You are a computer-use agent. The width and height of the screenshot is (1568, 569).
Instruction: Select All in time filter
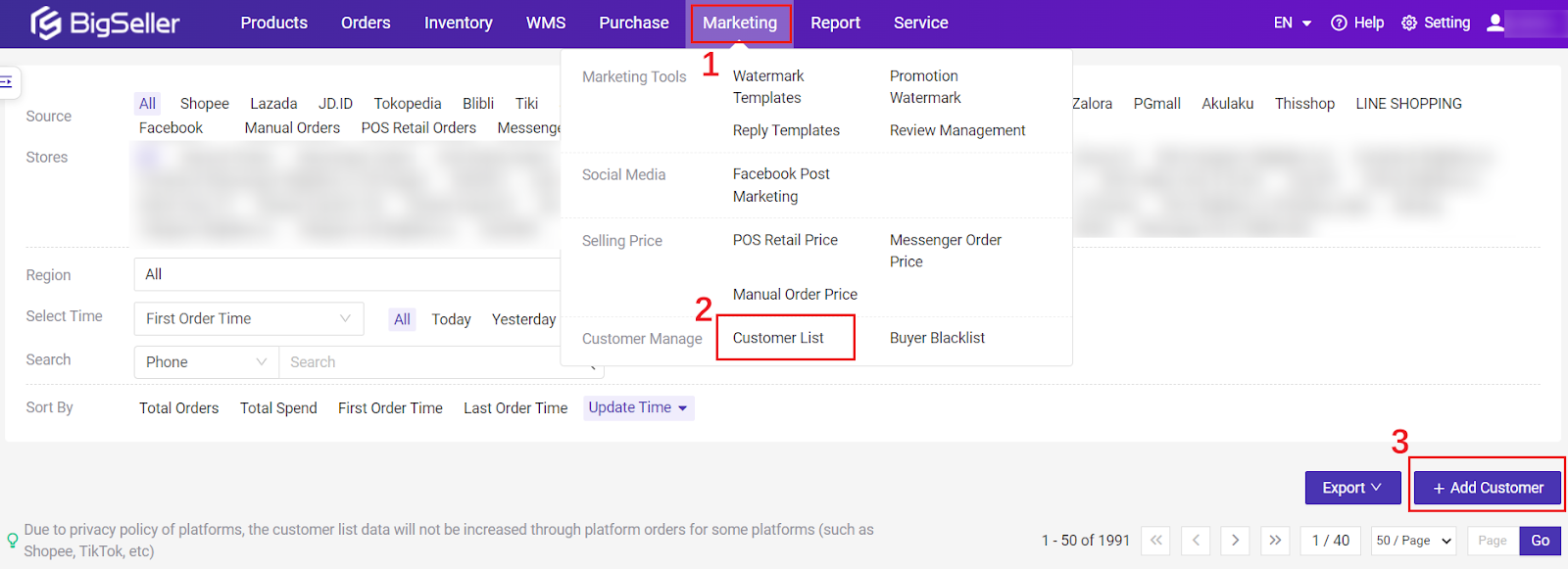tap(402, 319)
